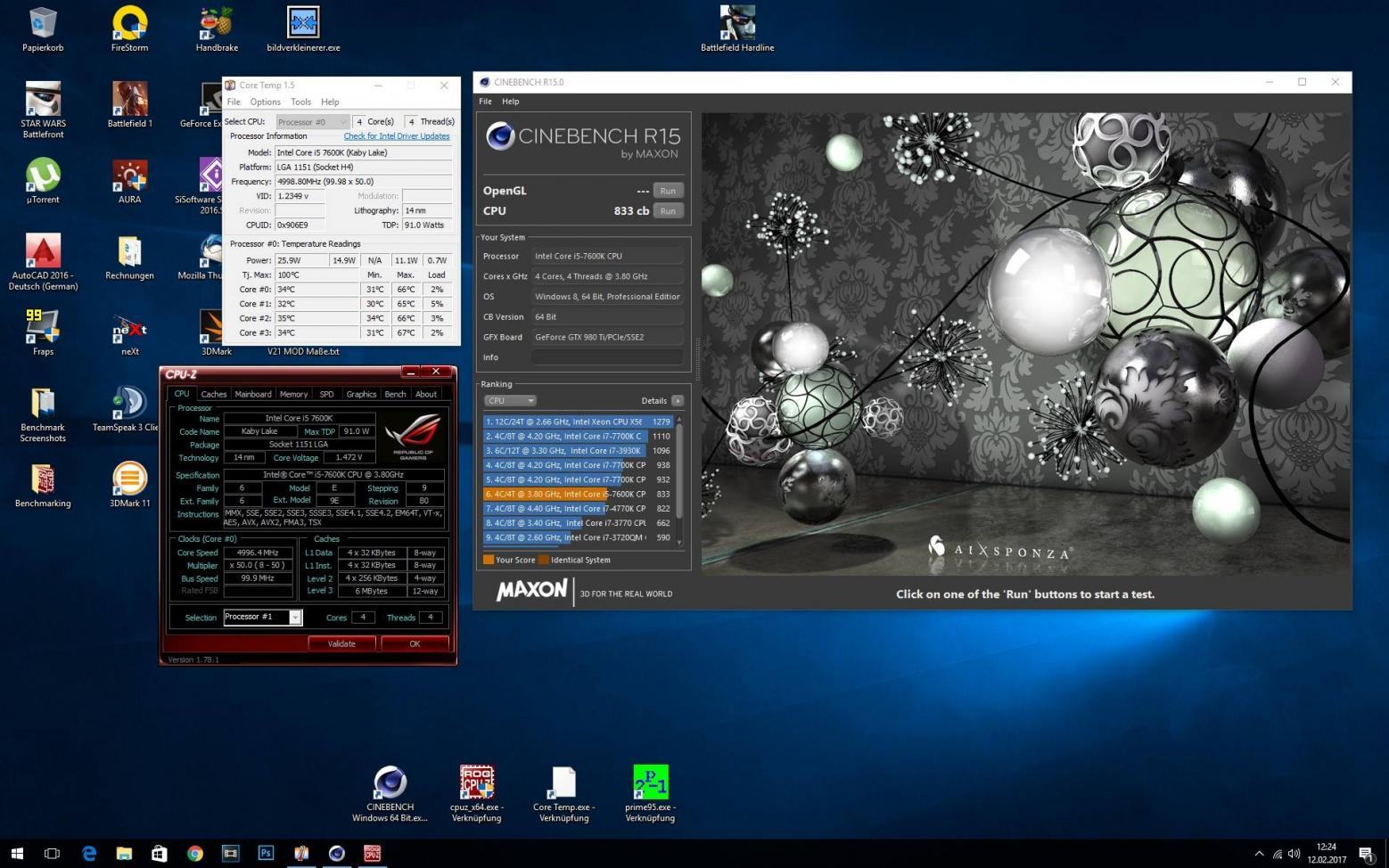1389x868 pixels.
Task: Run the OpenGL test in Cinebench
Action: pos(668,191)
